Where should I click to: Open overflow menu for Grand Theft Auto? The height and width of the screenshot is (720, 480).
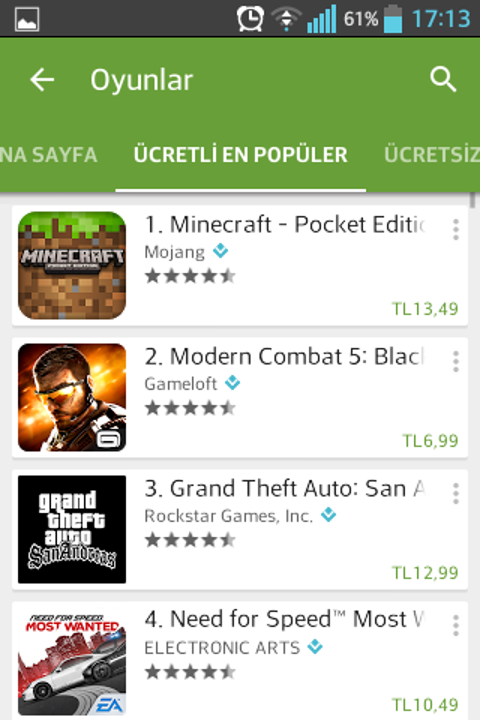click(455, 493)
